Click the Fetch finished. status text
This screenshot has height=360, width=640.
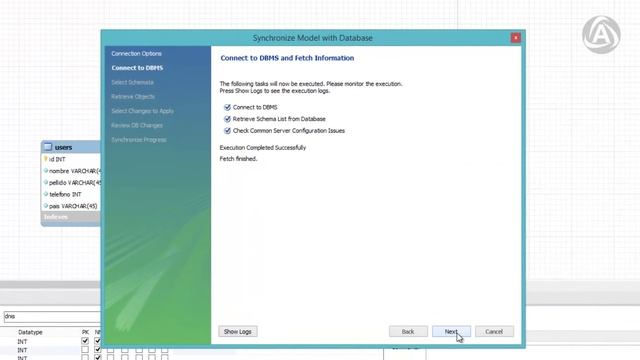click(x=238, y=159)
